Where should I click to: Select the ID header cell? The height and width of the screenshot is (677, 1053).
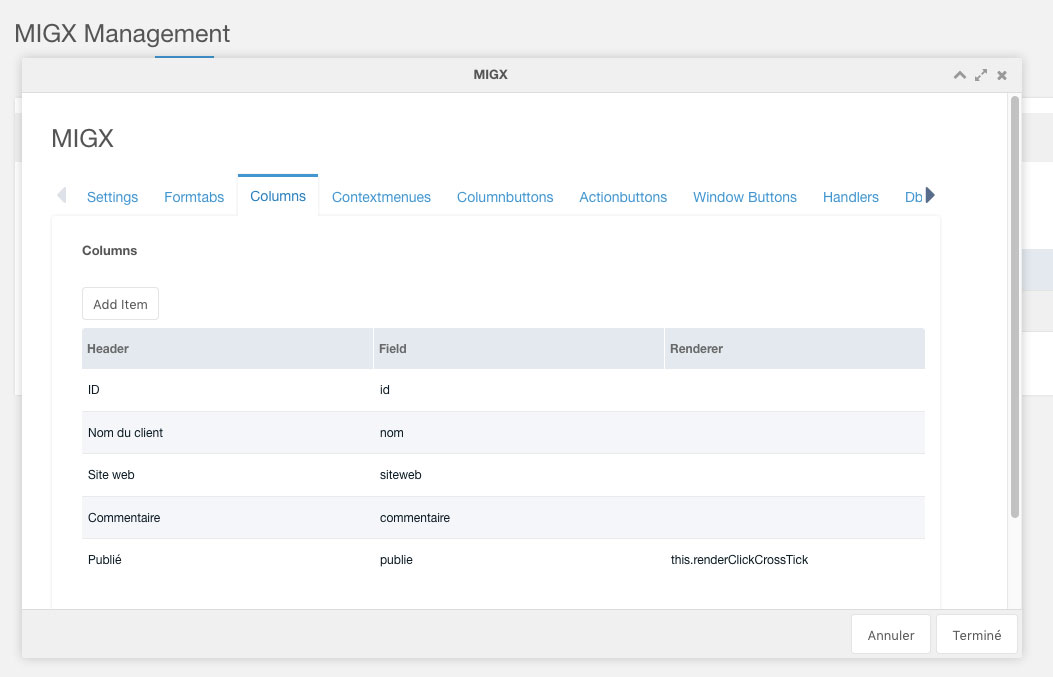(x=227, y=390)
